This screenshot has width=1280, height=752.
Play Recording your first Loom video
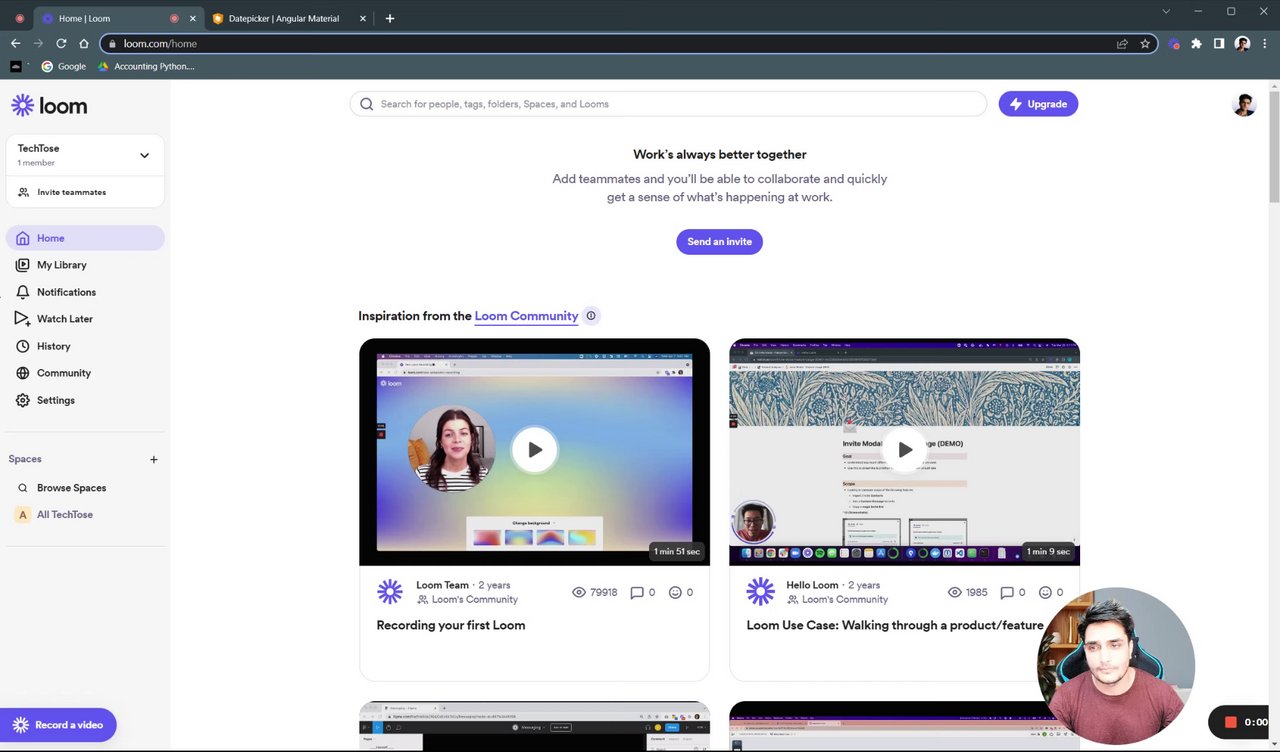[x=535, y=450]
